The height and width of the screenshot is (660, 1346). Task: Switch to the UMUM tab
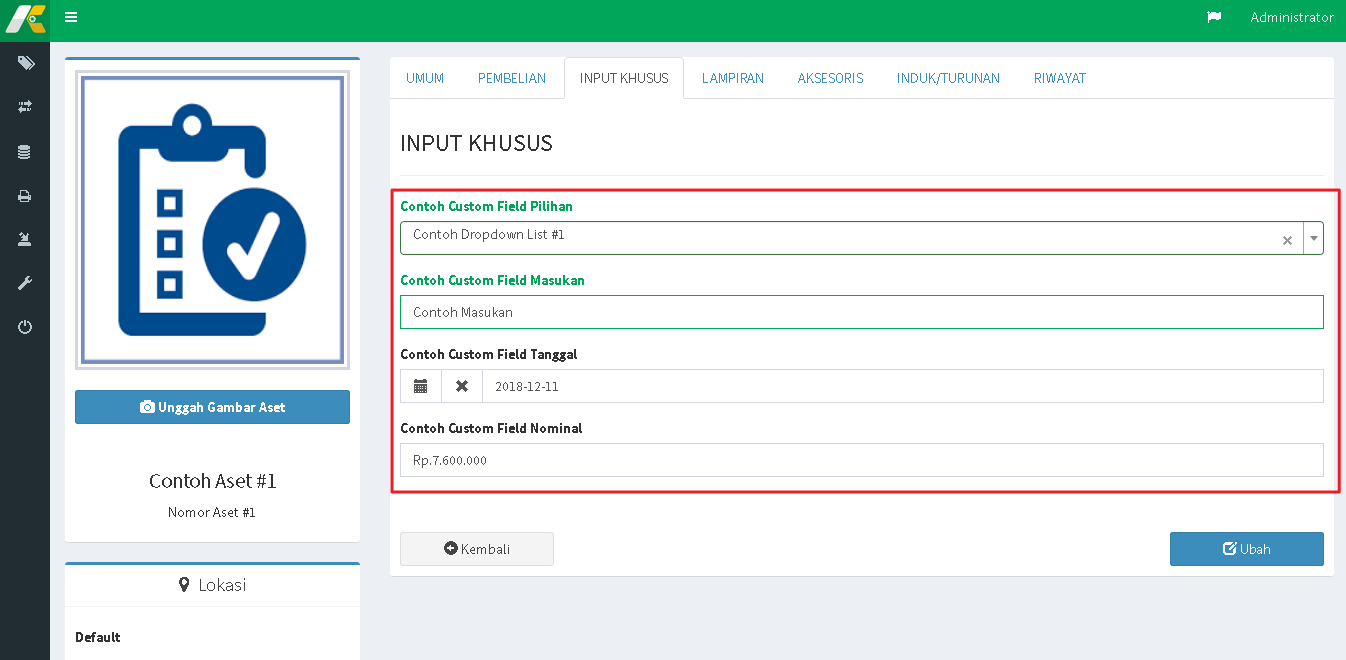[x=425, y=78]
